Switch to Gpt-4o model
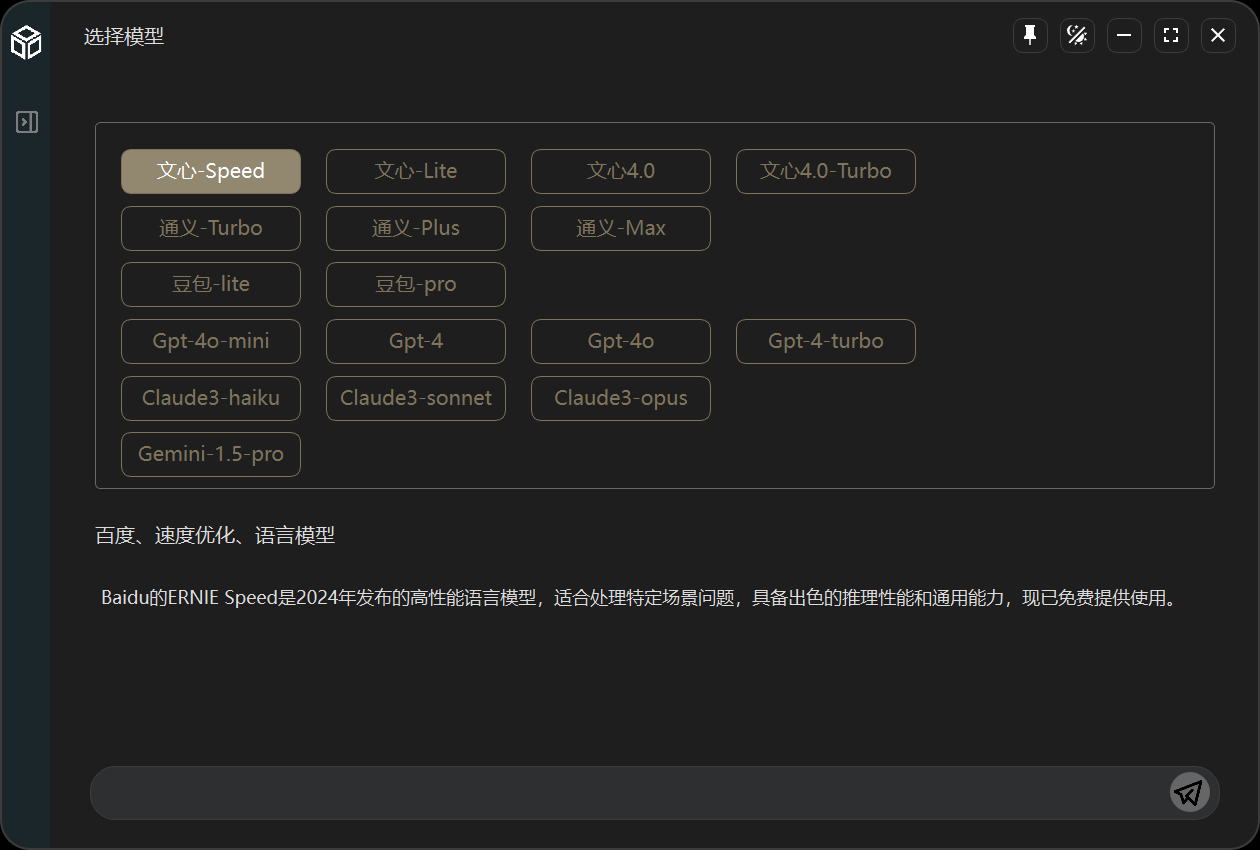The image size is (1260, 850). 621,341
